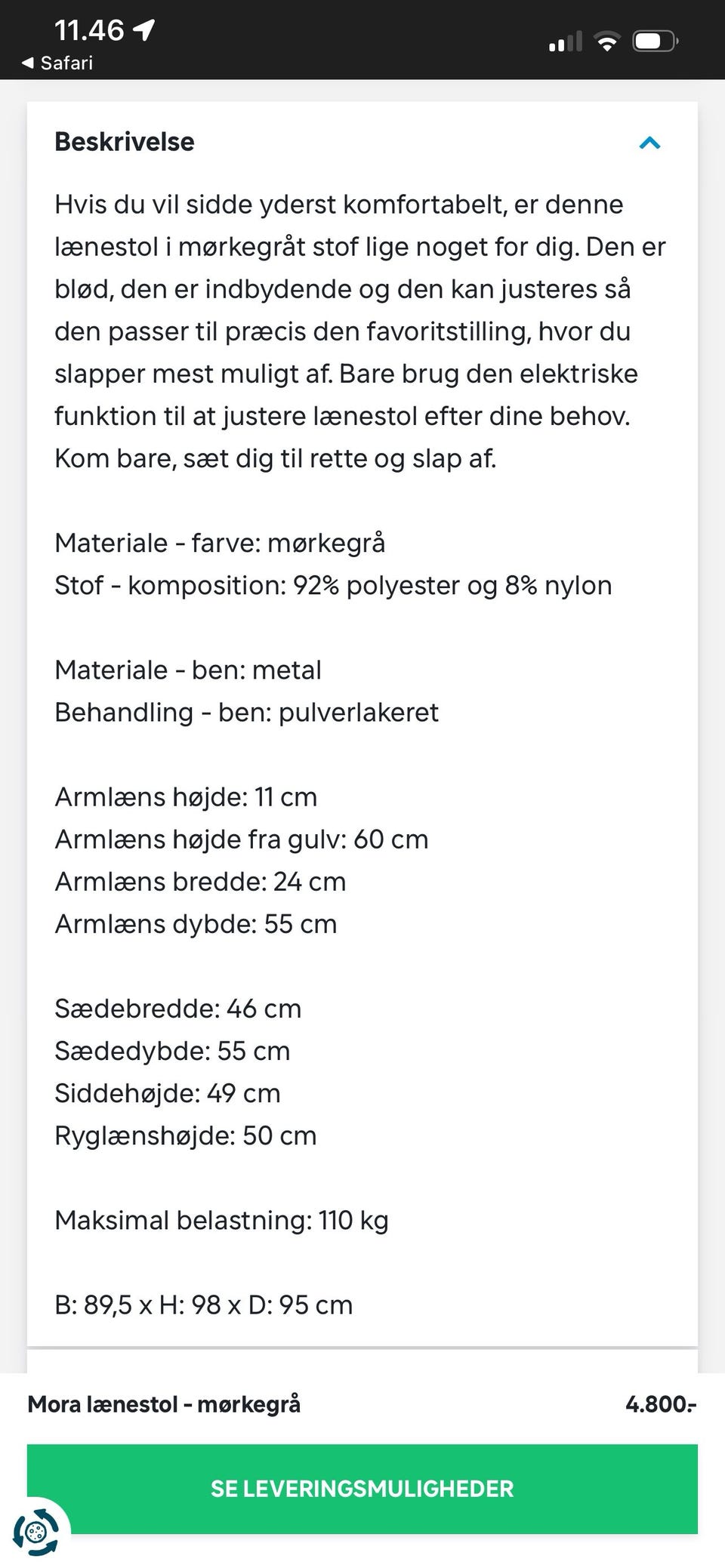Tap the 4.800 price label

[660, 1404]
